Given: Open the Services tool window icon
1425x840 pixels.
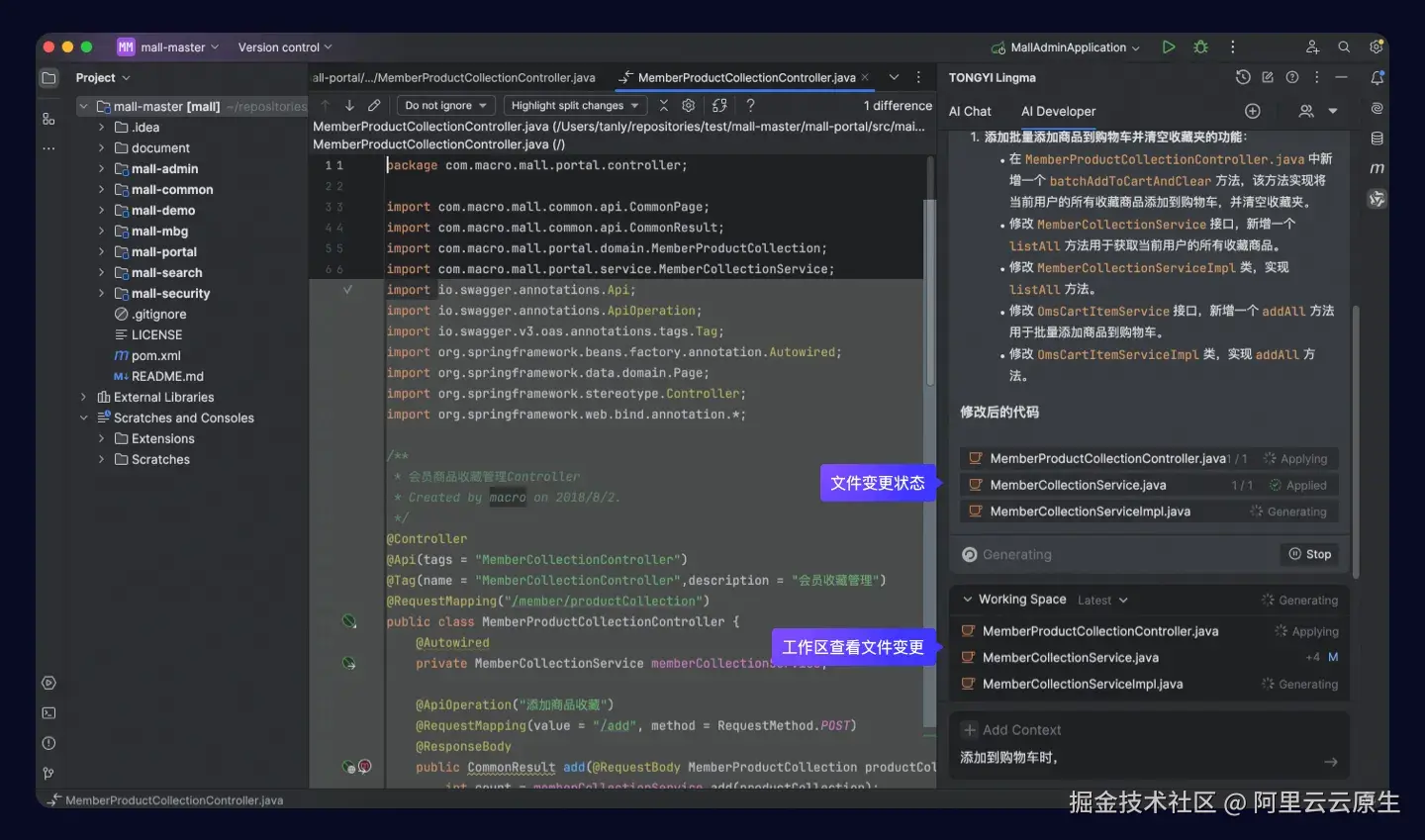Looking at the screenshot, I should pos(48,683).
